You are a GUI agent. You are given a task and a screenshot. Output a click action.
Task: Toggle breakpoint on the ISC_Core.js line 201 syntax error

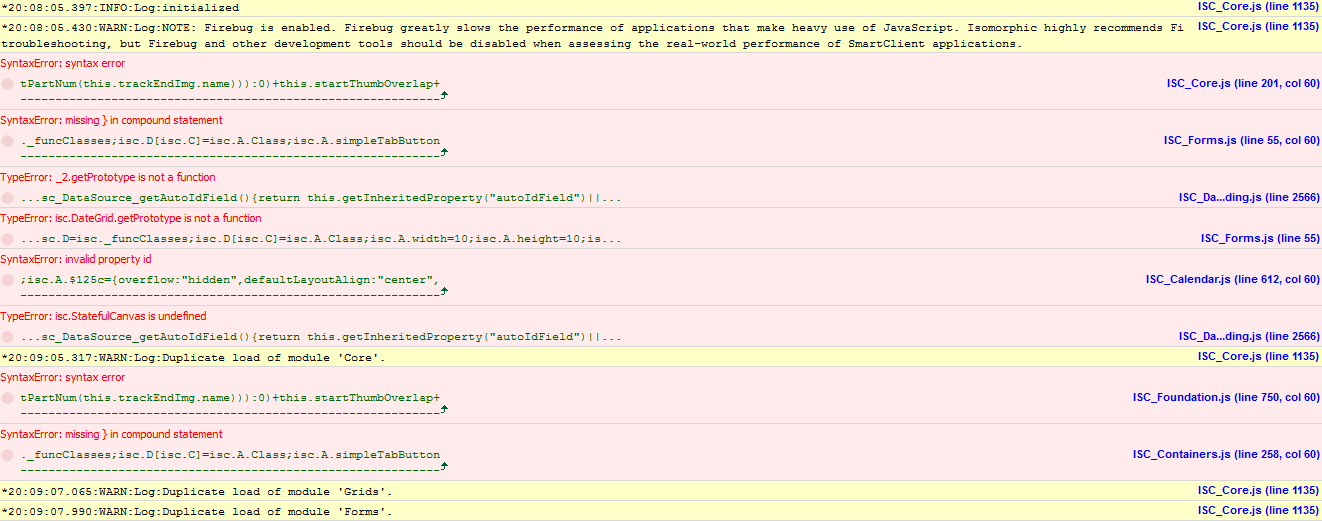click(8, 85)
